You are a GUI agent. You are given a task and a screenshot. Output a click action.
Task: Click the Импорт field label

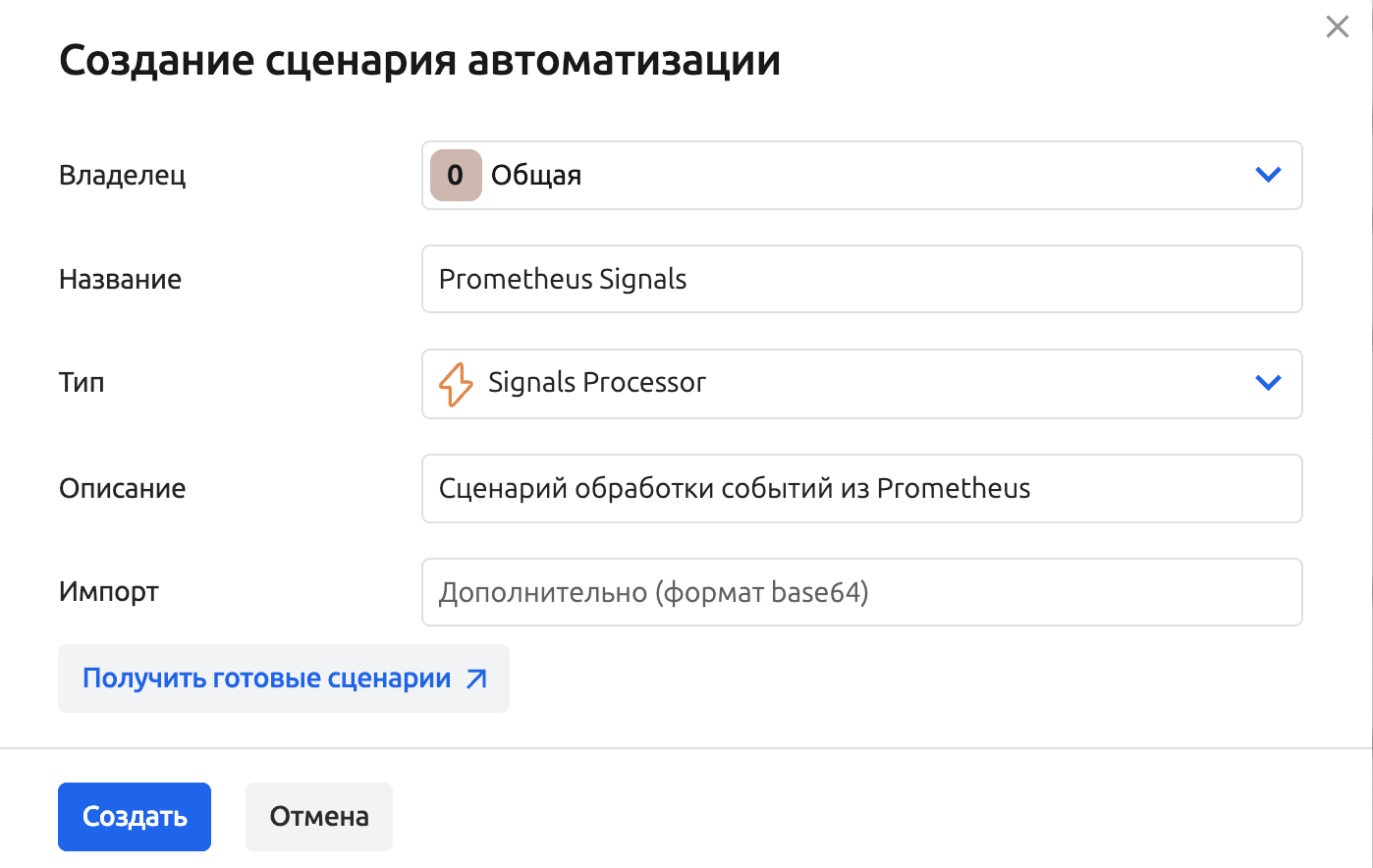(x=108, y=592)
